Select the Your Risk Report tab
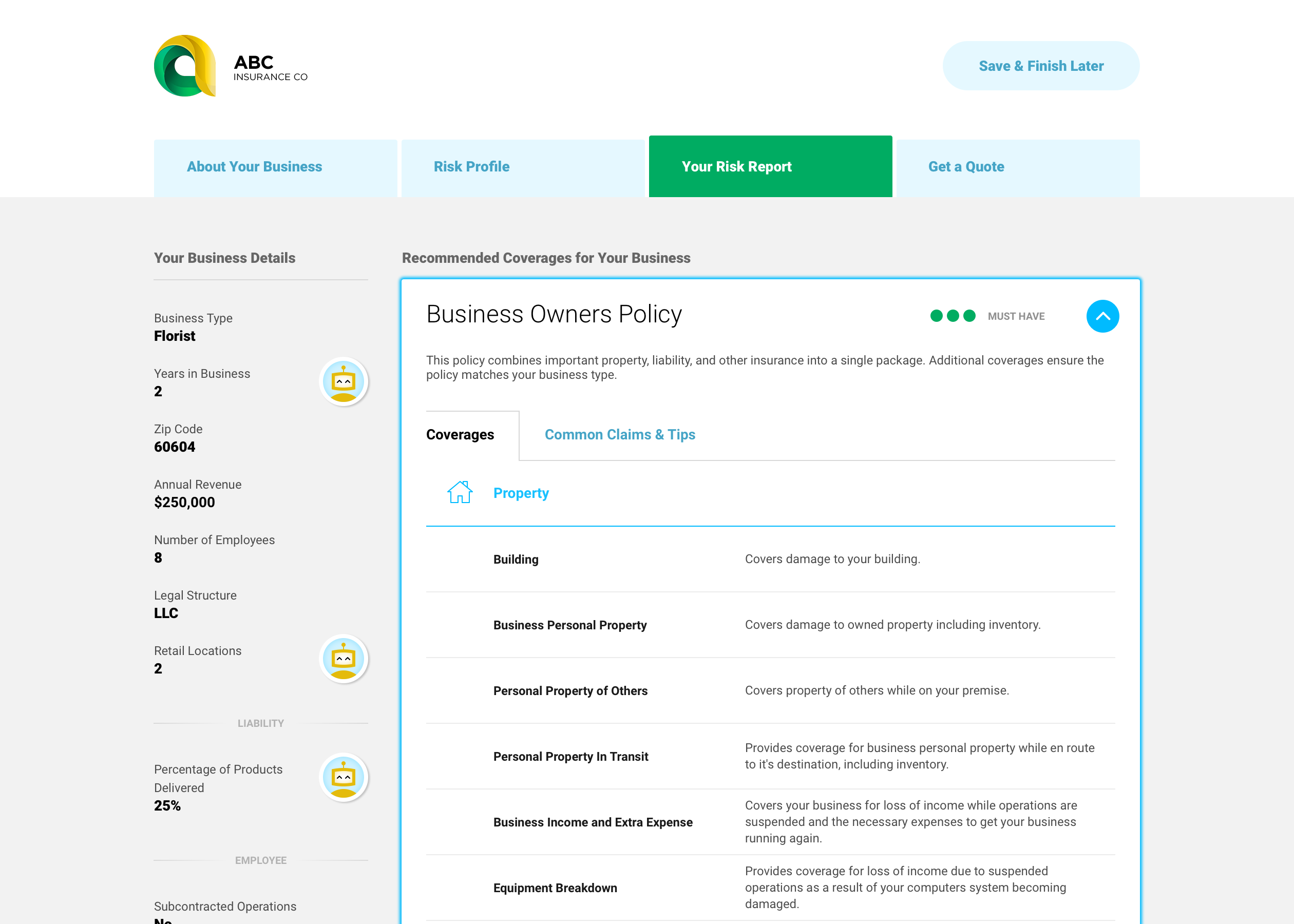This screenshot has height=924, width=1294. (736, 167)
